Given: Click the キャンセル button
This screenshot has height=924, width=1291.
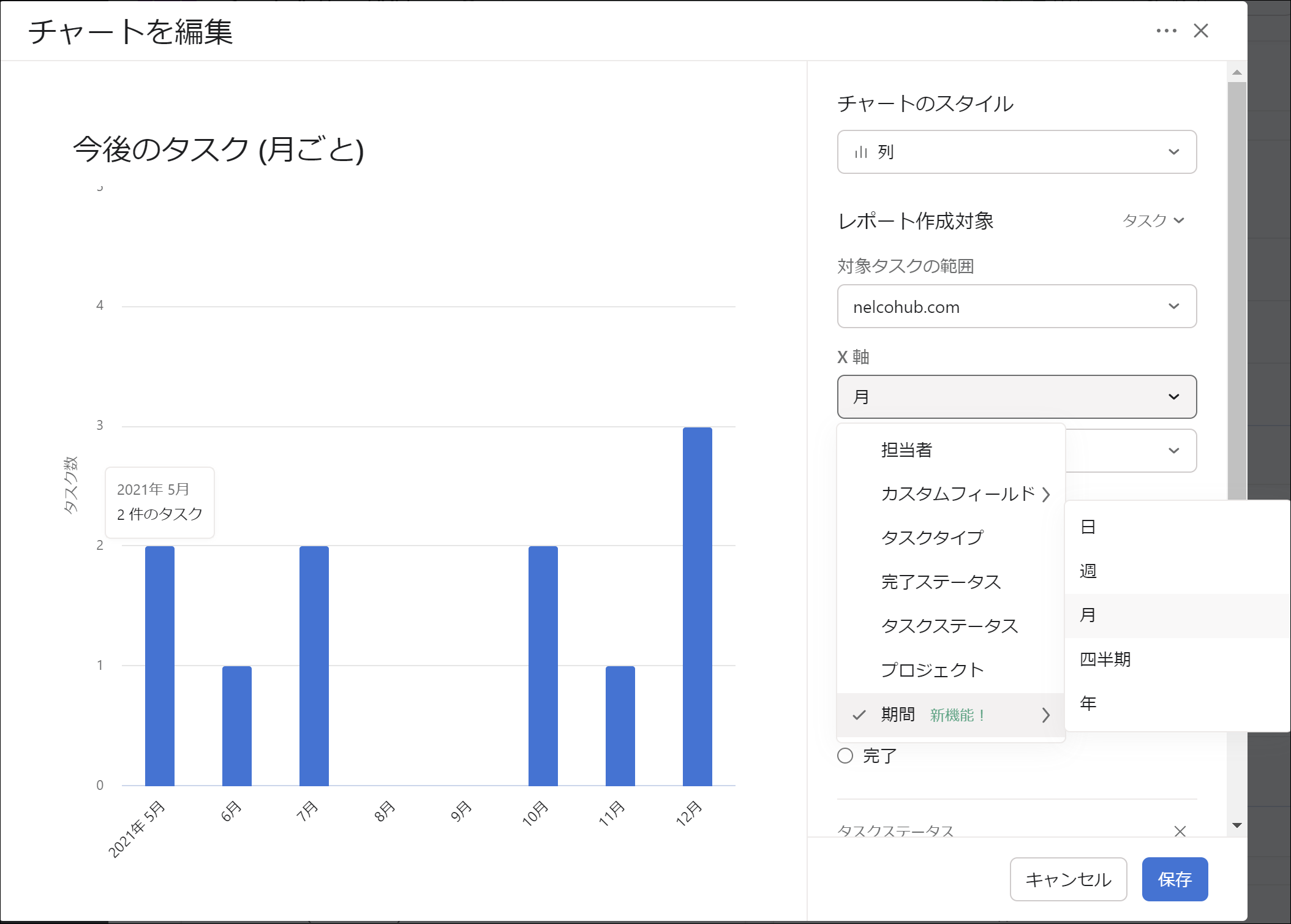Looking at the screenshot, I should coord(1068,879).
